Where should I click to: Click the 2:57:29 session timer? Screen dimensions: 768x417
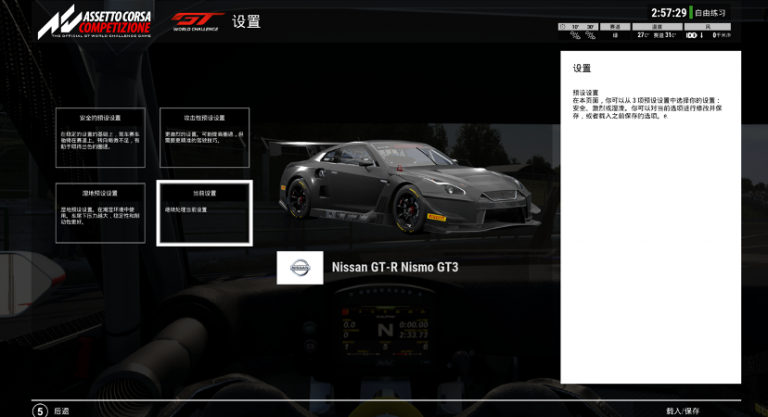(x=669, y=12)
